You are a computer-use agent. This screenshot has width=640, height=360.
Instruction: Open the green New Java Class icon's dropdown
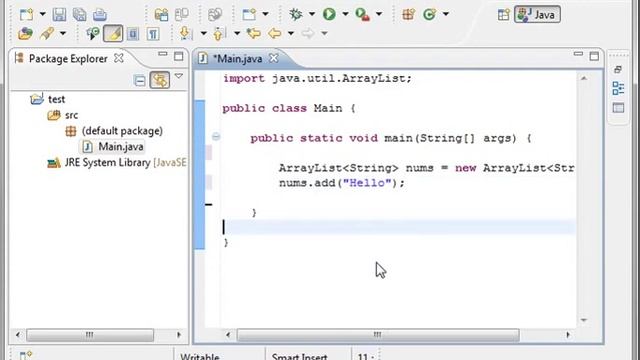tap(446, 14)
